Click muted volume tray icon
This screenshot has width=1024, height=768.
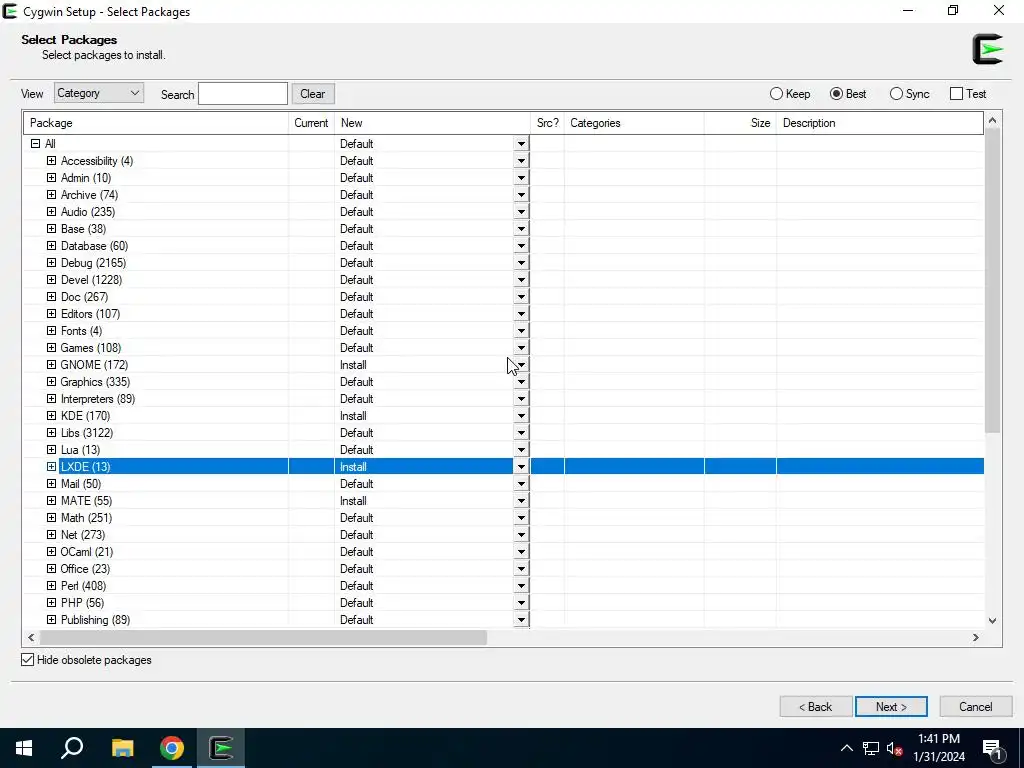tap(895, 748)
